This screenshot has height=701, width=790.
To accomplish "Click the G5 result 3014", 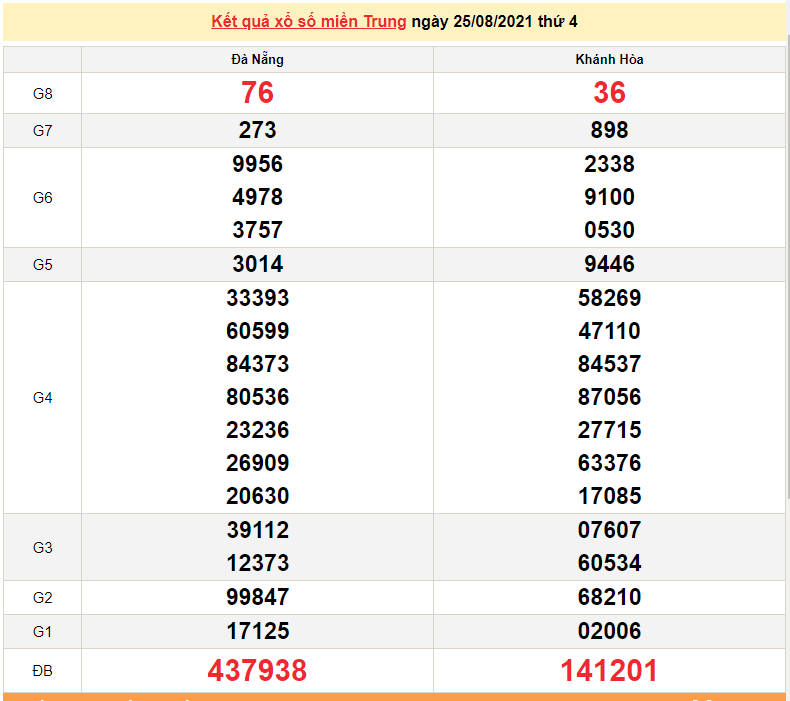I will [x=257, y=265].
